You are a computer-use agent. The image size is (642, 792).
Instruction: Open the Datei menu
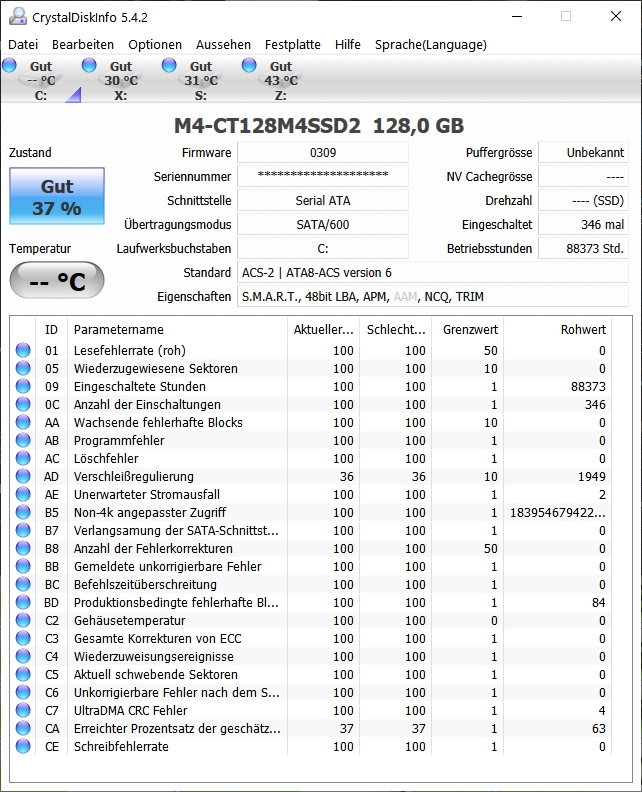tap(23, 44)
